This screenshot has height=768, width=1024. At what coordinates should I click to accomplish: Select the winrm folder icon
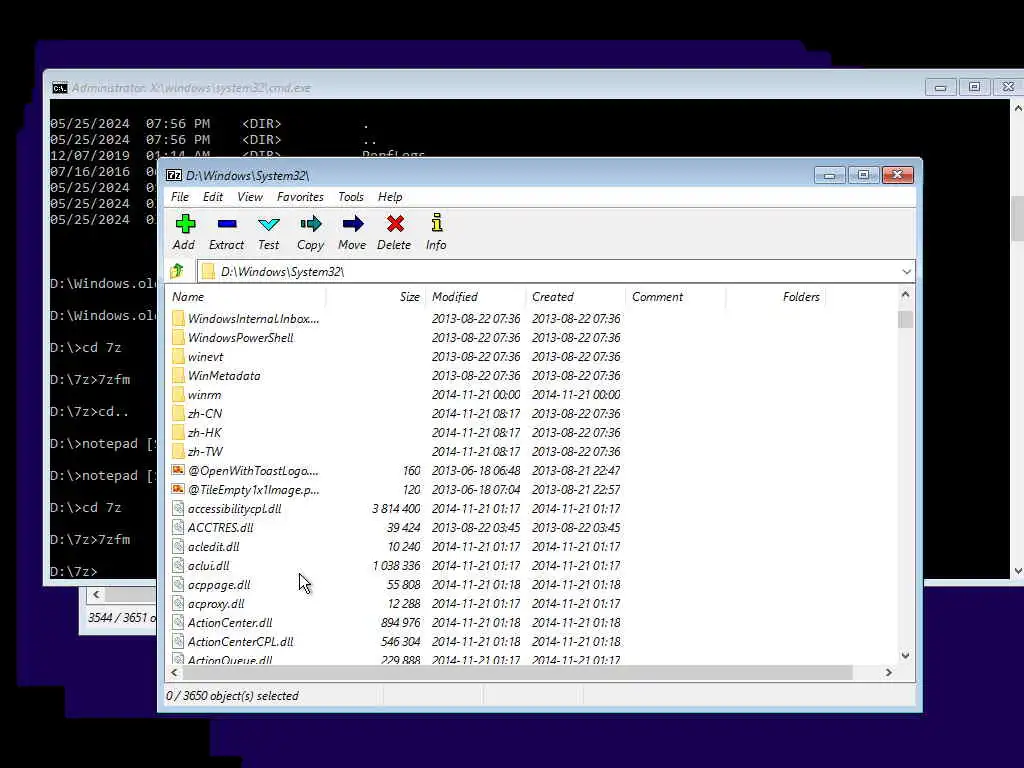(178, 394)
